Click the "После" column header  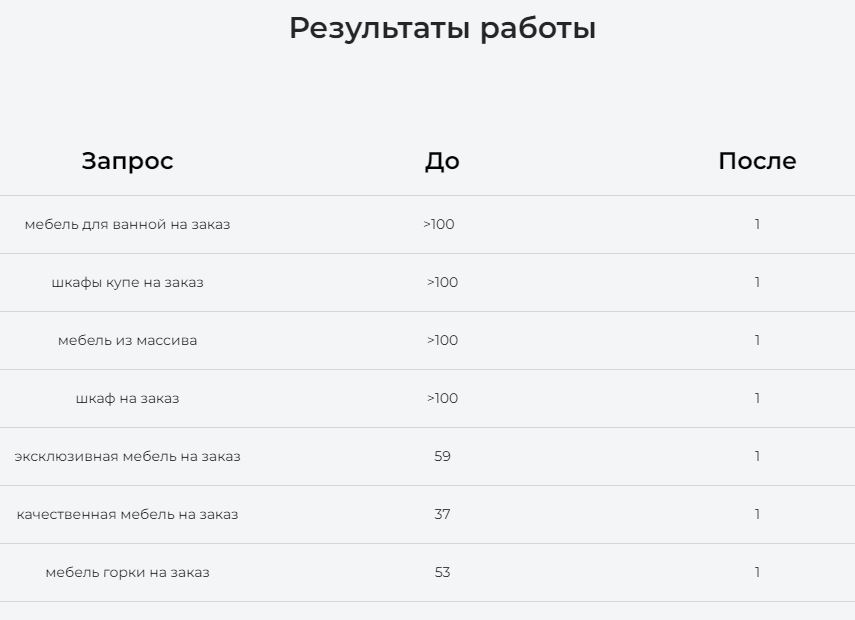pos(757,161)
